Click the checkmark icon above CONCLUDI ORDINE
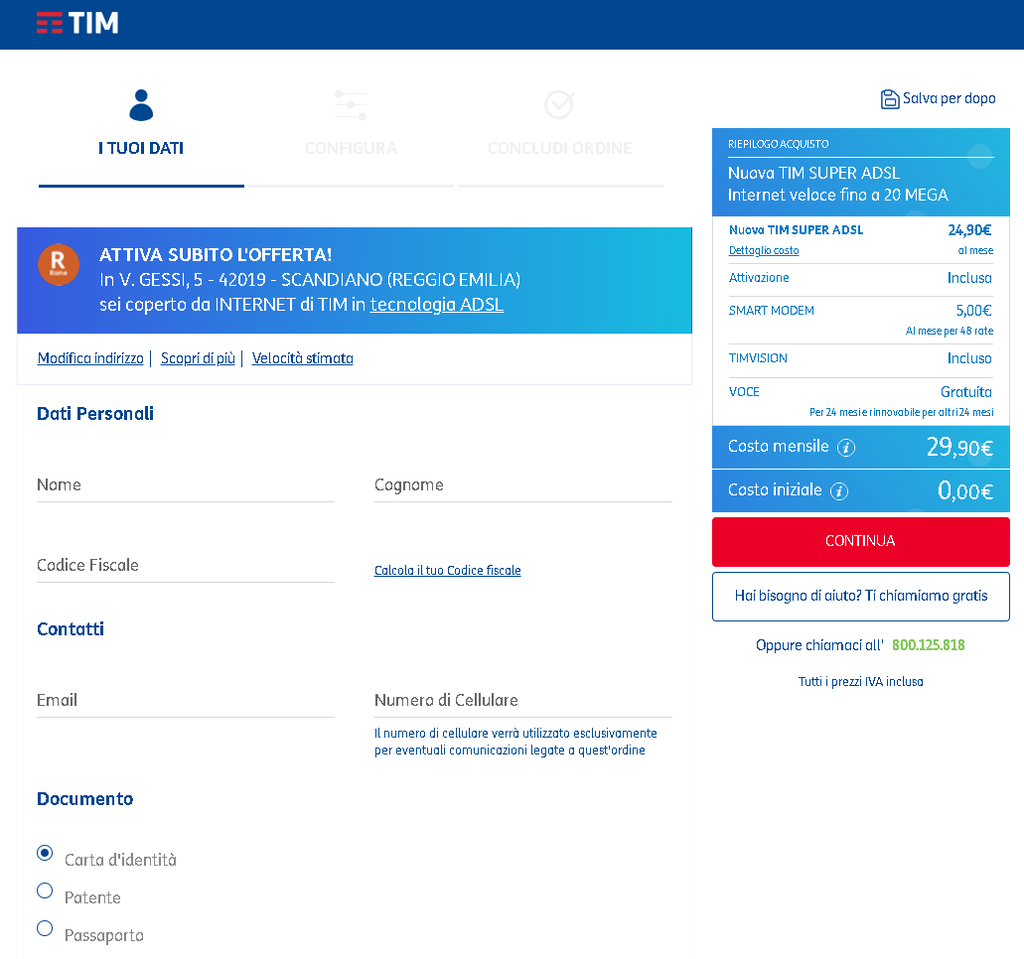The height and width of the screenshot is (959, 1024). (x=560, y=105)
